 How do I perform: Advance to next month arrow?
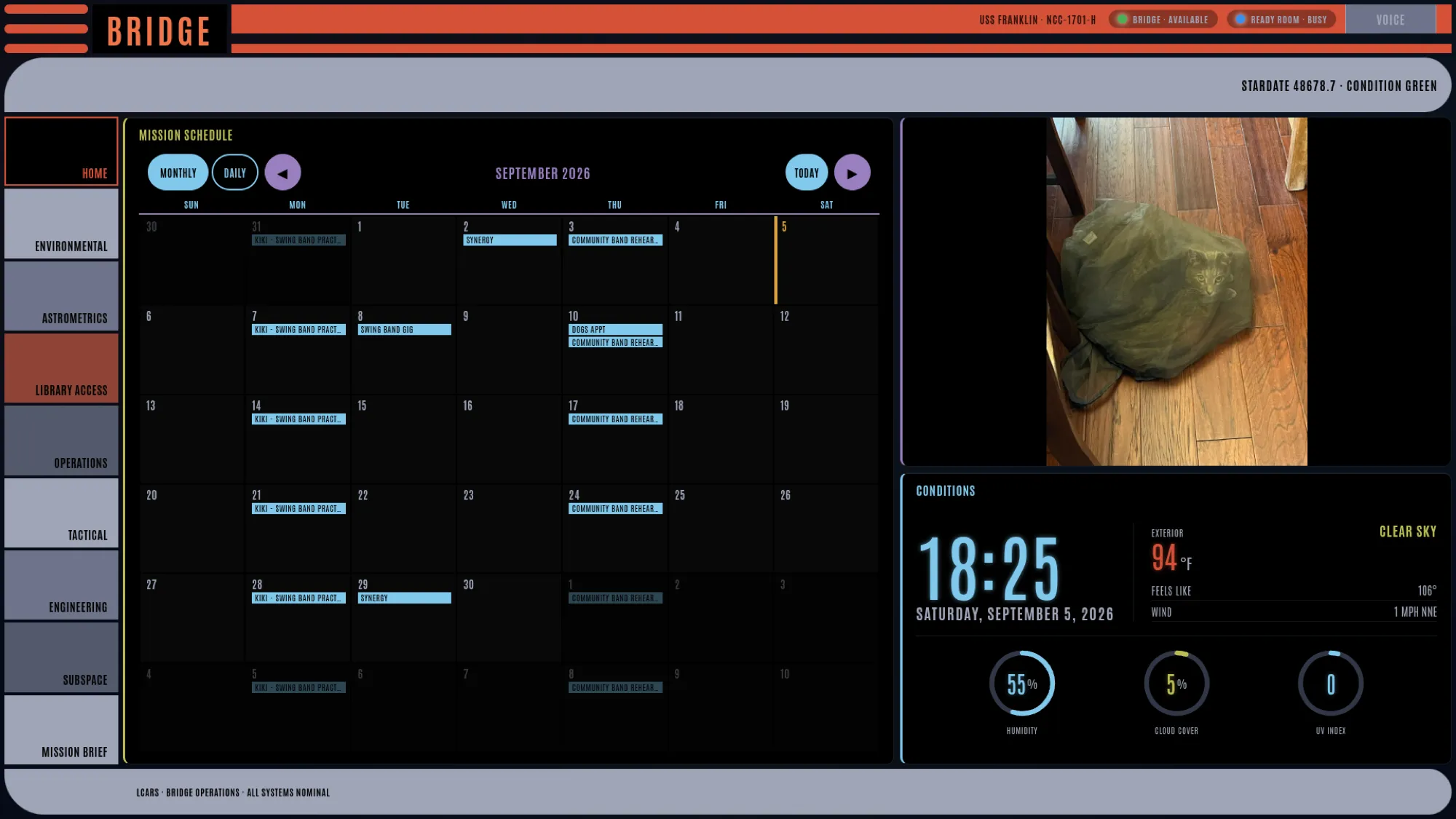[852, 173]
